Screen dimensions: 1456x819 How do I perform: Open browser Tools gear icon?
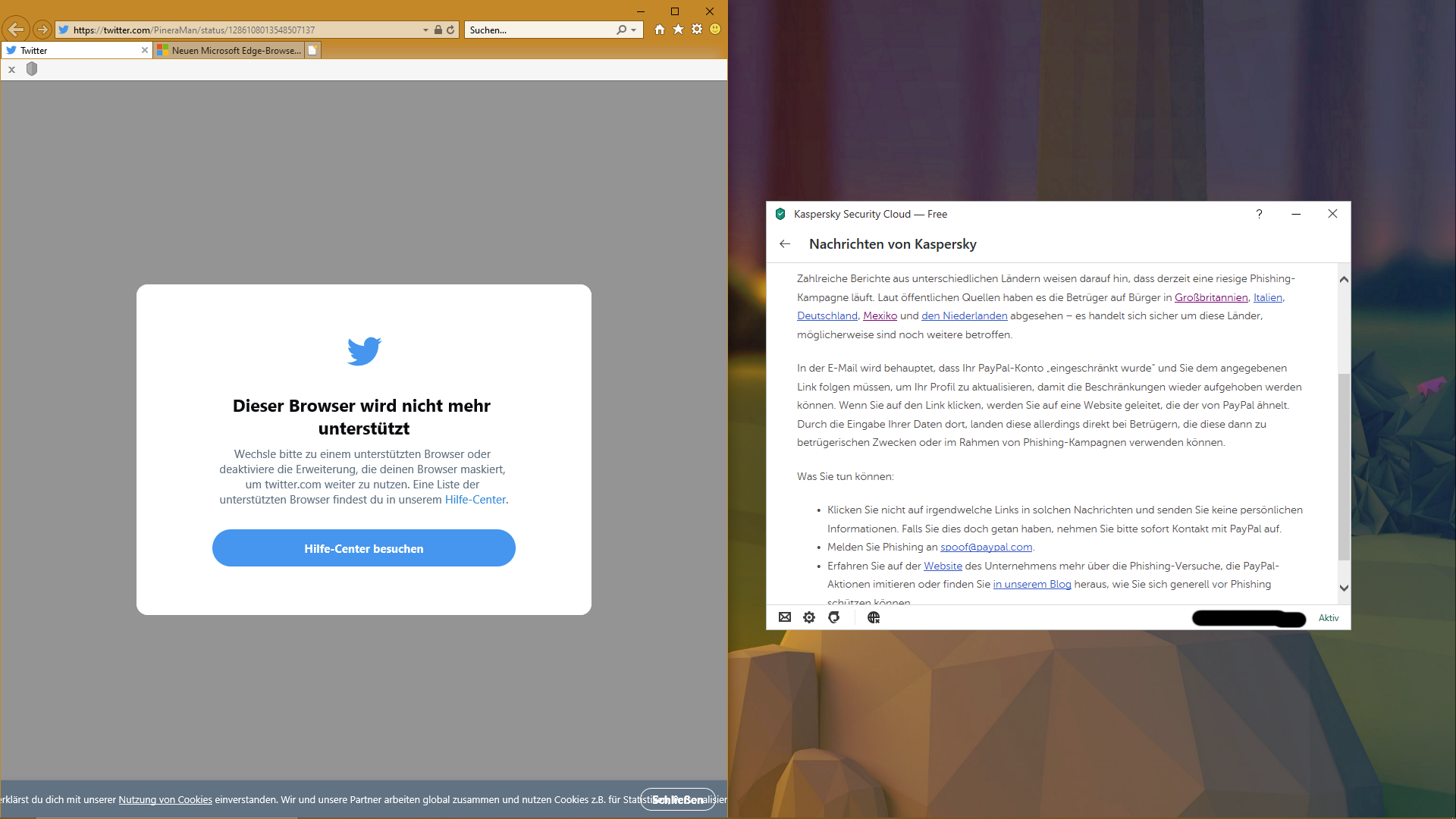click(697, 29)
